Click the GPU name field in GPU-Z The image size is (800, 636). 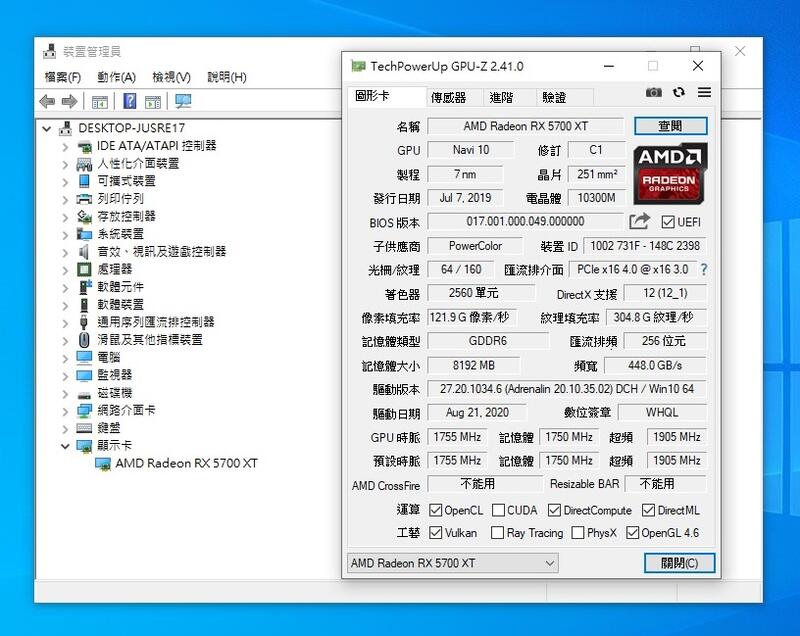(526, 126)
